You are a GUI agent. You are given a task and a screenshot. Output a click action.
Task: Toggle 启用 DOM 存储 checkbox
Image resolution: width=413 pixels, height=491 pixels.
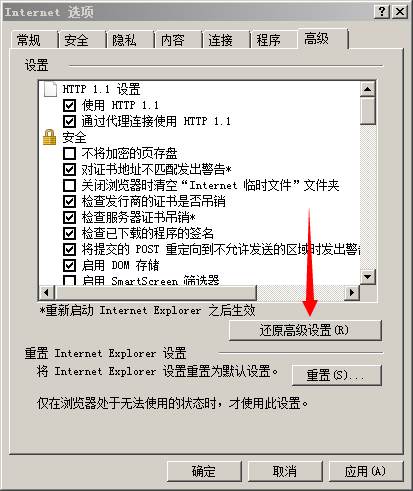click(x=69, y=265)
